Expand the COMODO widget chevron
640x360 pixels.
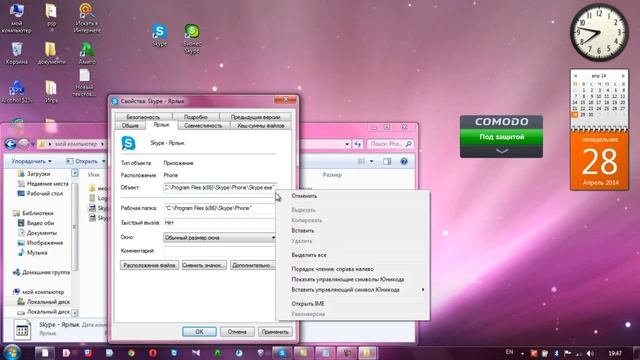pos(502,151)
